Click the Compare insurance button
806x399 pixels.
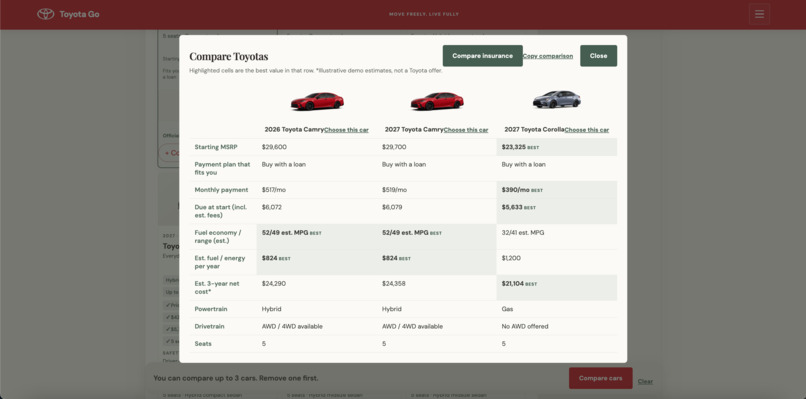(483, 56)
